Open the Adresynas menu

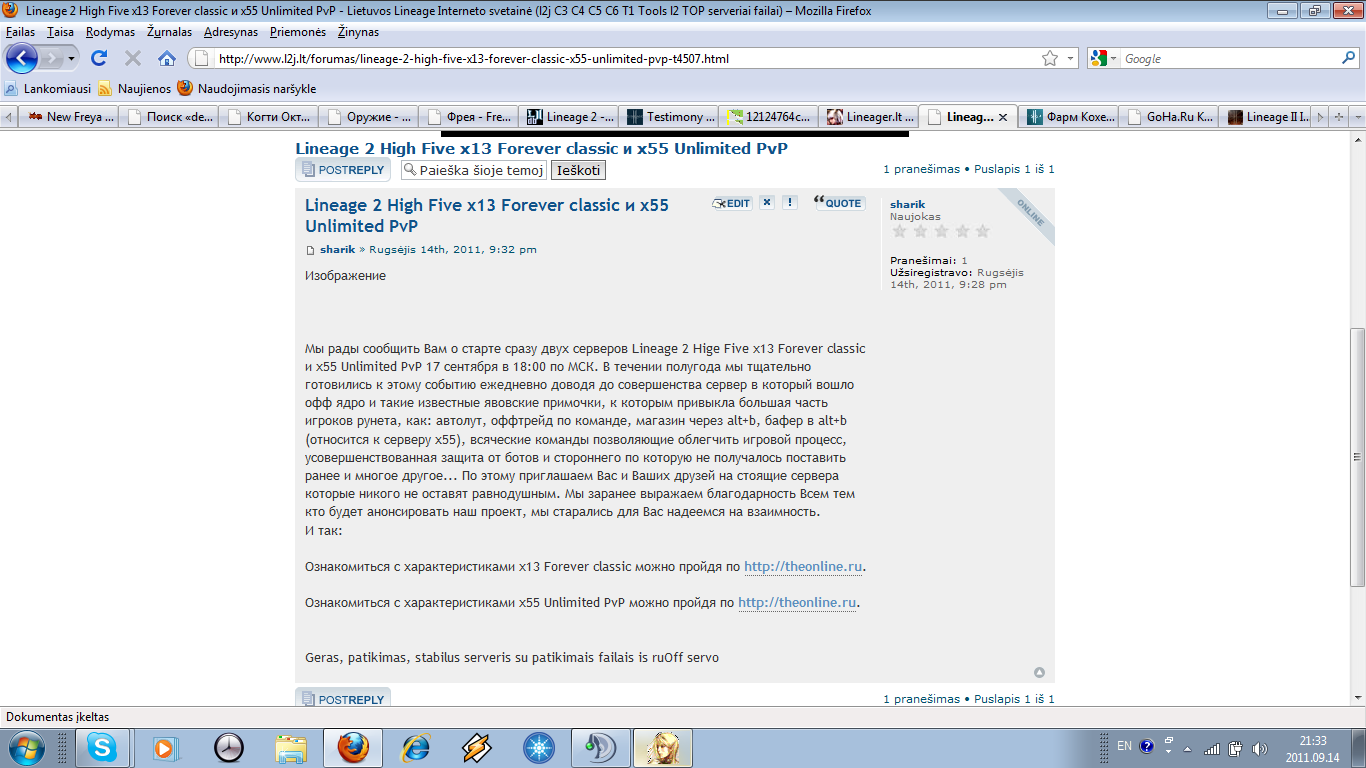230,32
